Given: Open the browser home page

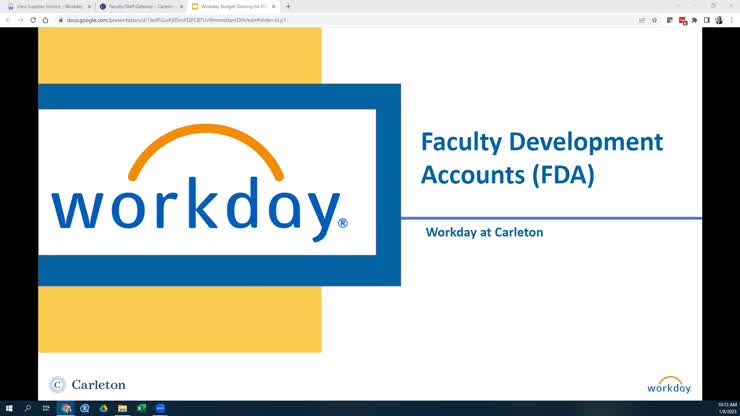Looking at the screenshot, I should [x=45, y=20].
